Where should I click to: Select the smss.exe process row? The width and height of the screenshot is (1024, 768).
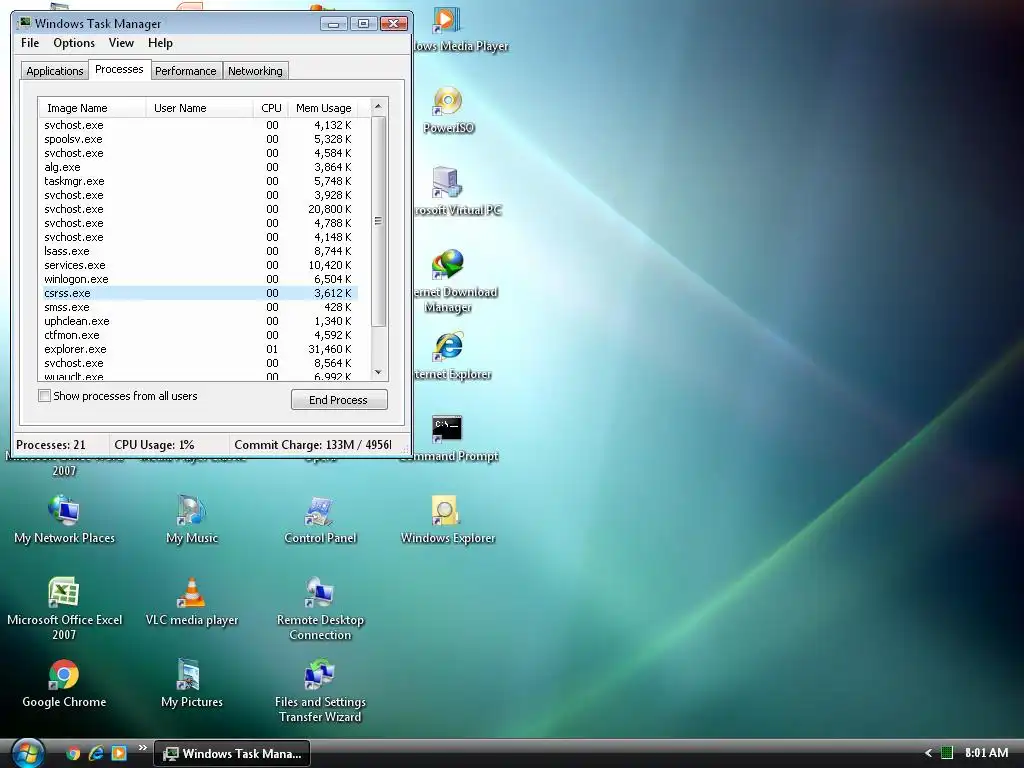pos(200,307)
